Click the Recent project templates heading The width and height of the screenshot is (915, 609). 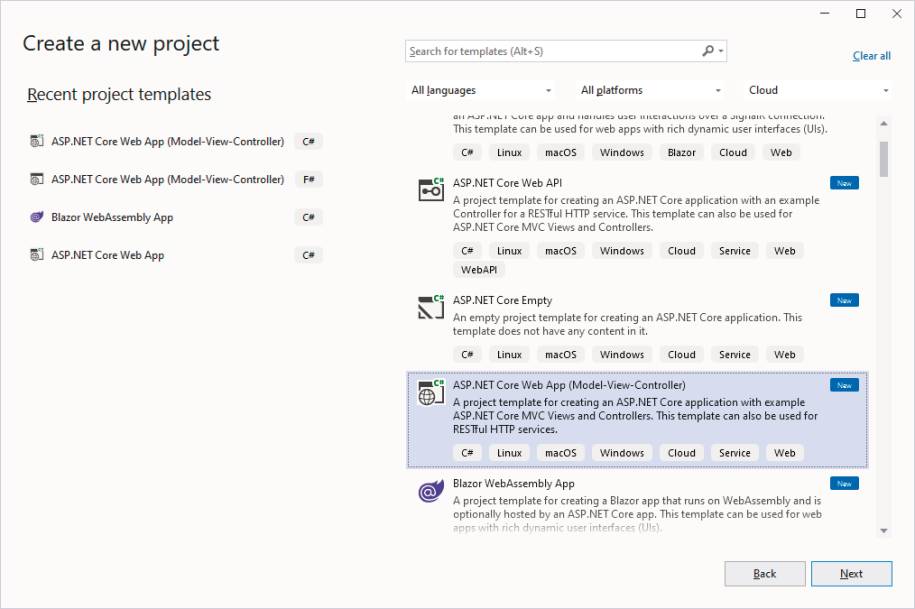(119, 94)
